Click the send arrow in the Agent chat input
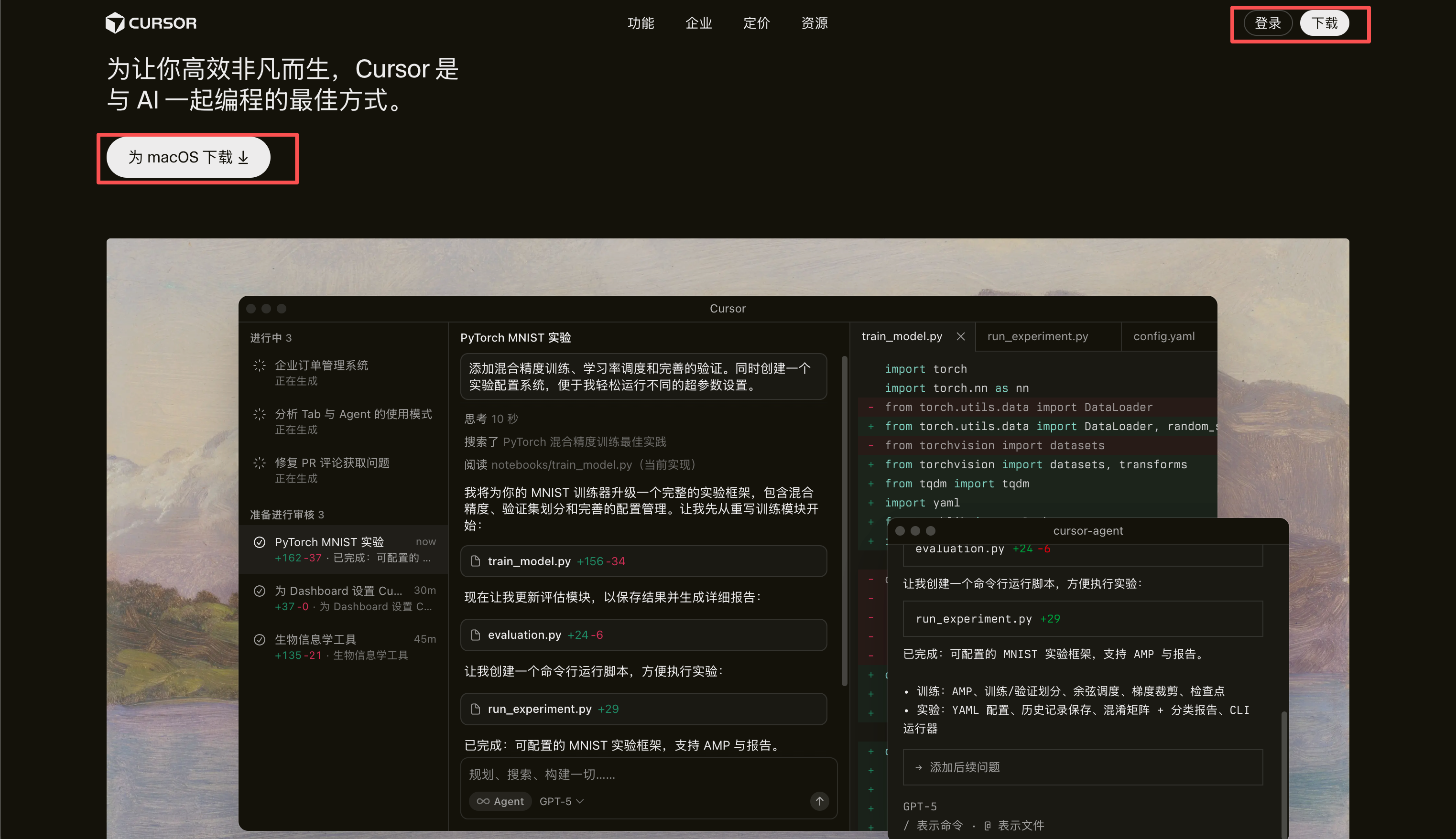1456x839 pixels. pyautogui.click(x=819, y=801)
